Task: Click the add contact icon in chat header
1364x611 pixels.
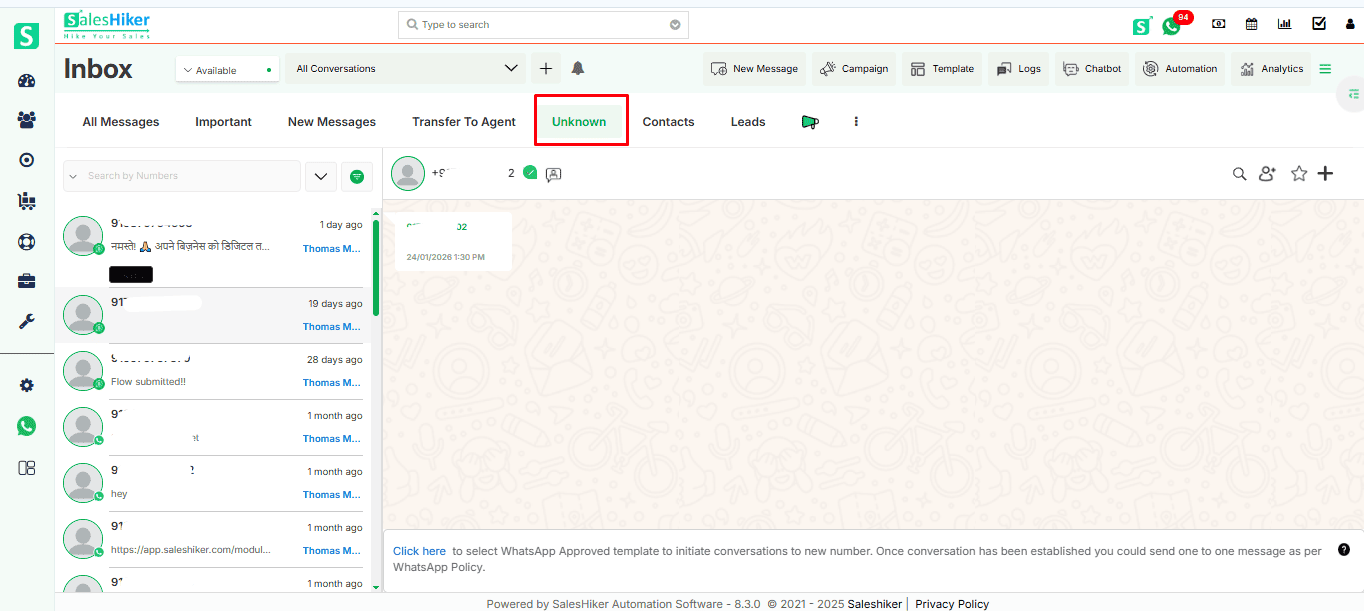Action: point(1267,174)
